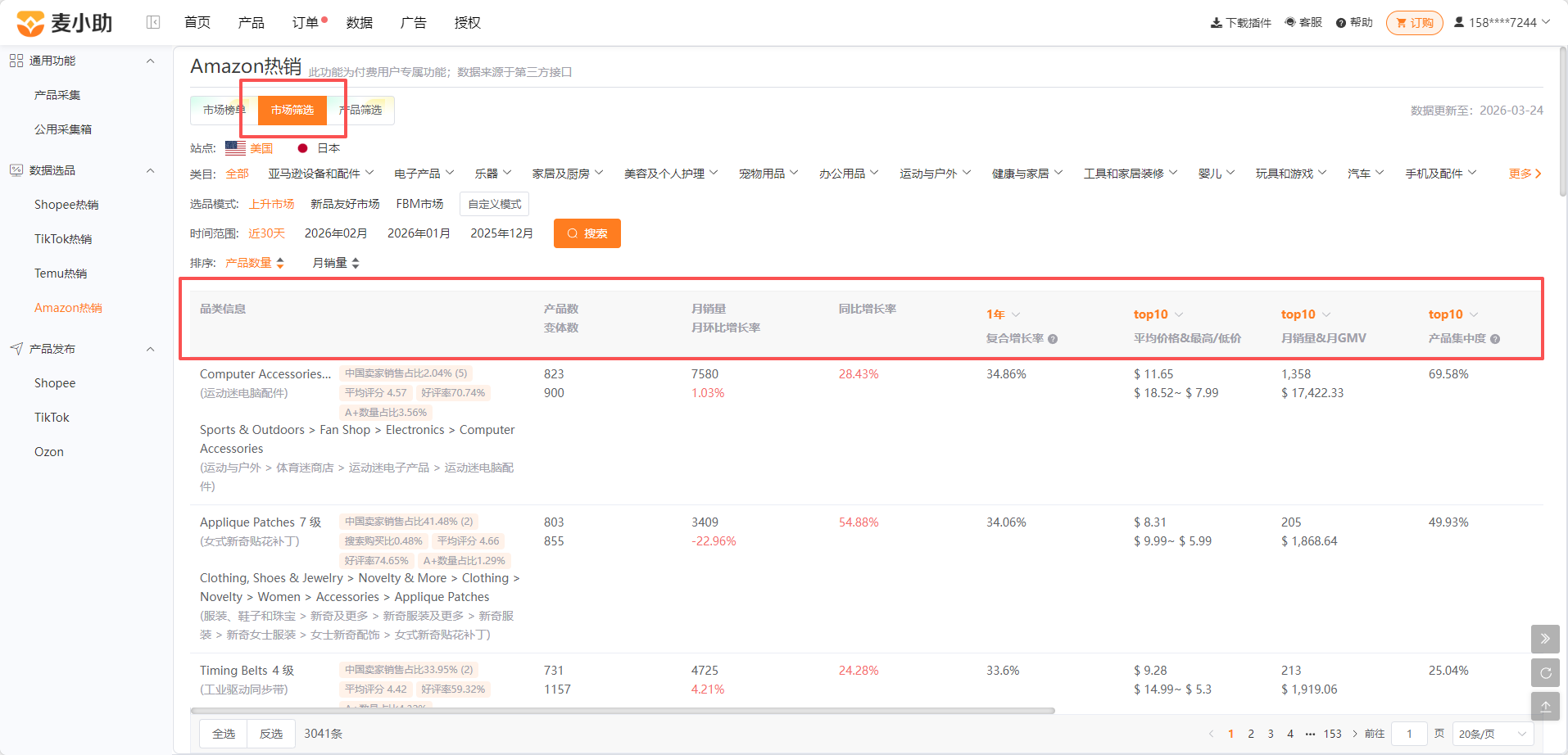1568x755 pixels.
Task: Click the 全选 button
Action: tap(224, 734)
